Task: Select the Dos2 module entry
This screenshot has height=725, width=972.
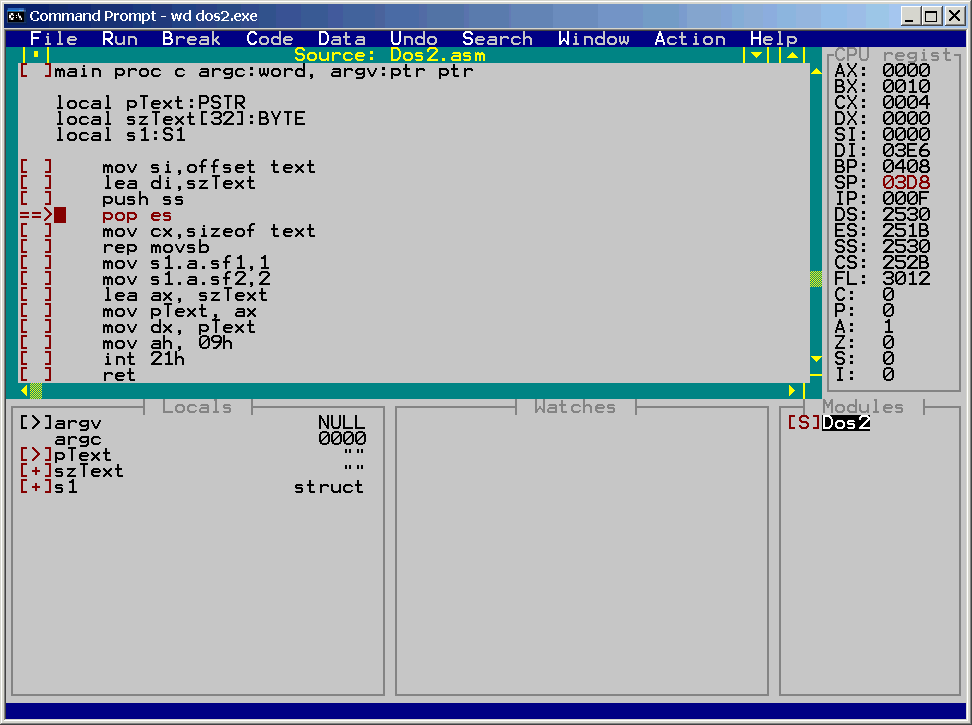Action: click(846, 423)
